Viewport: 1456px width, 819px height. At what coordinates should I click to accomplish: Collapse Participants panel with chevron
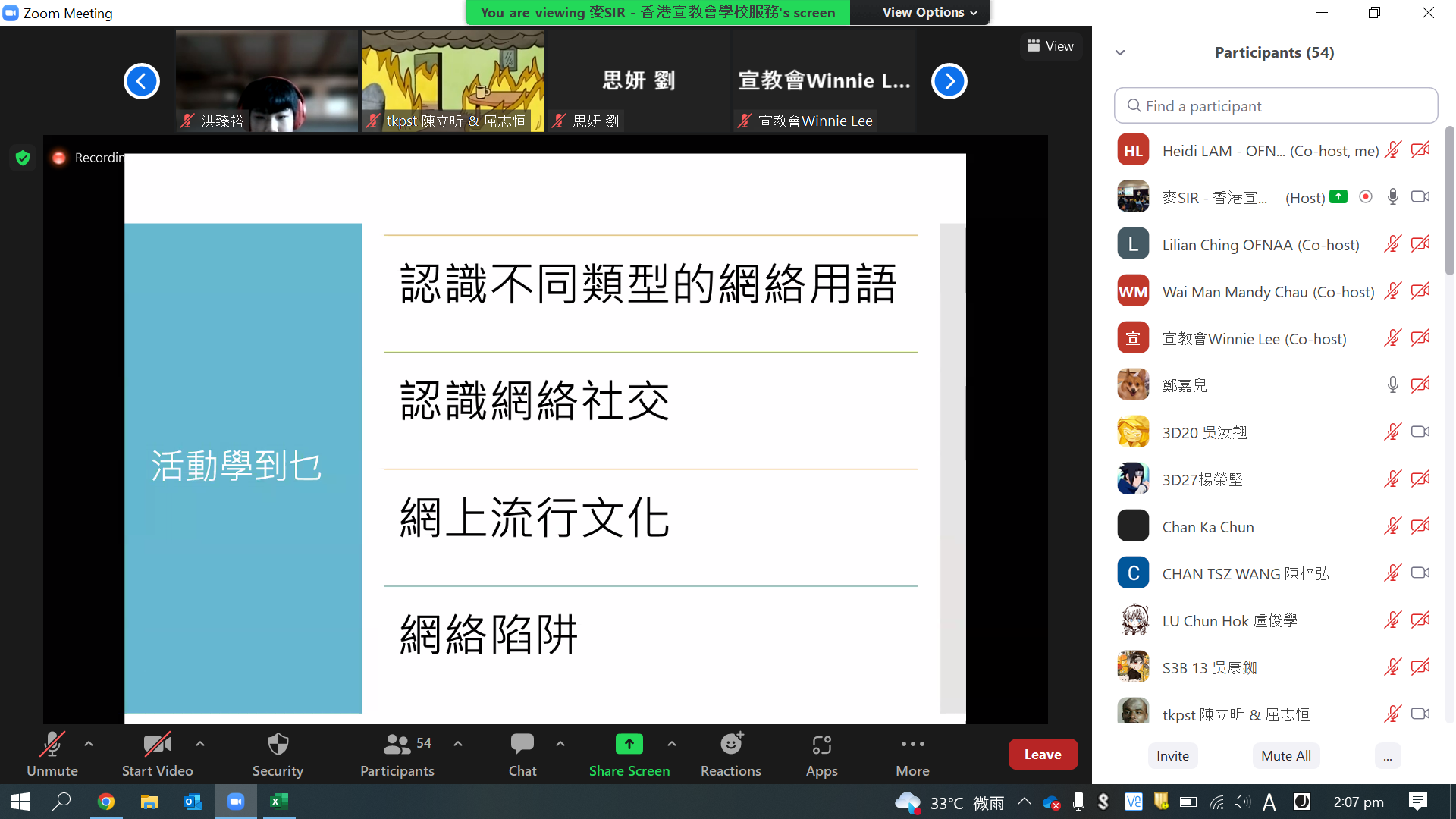[x=1120, y=52]
